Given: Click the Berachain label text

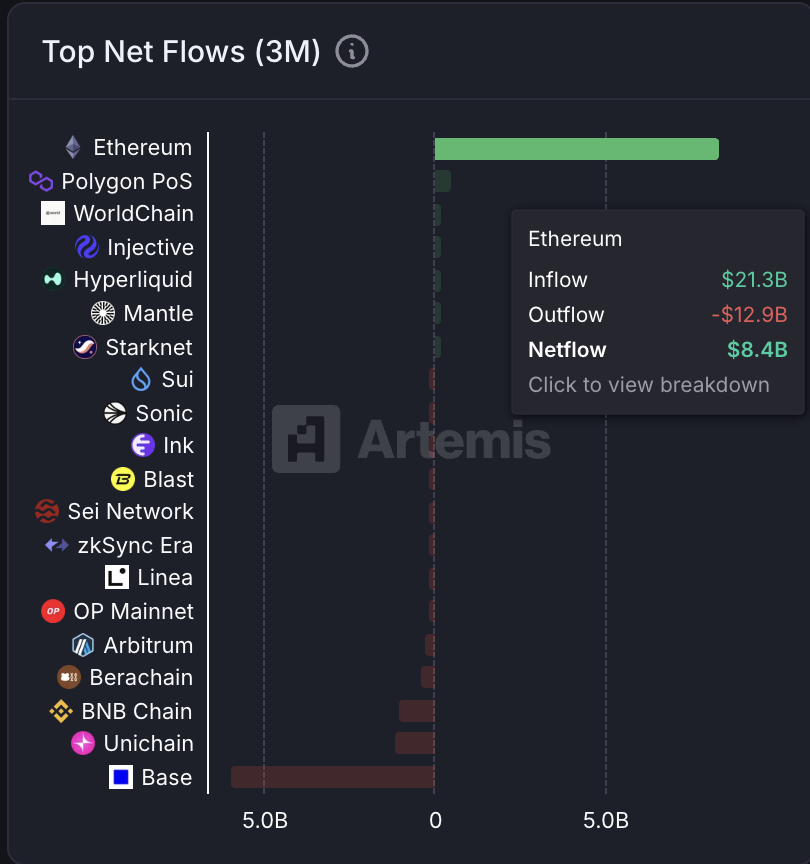Looking at the screenshot, I should click(142, 677).
